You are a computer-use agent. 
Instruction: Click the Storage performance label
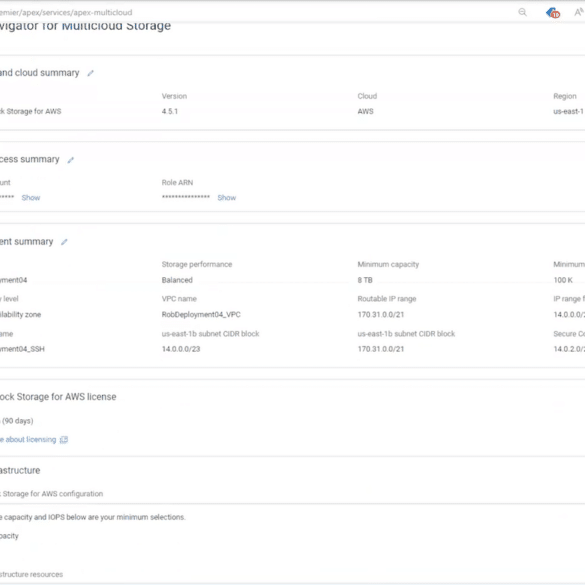coord(197,265)
